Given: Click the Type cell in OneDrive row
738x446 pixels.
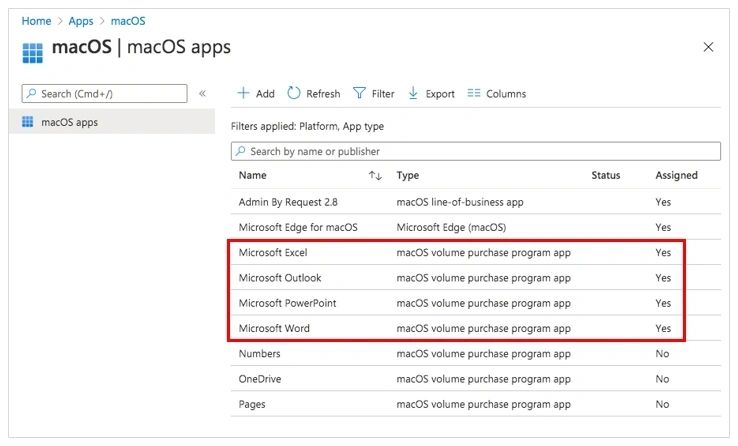Looking at the screenshot, I should coord(483,379).
